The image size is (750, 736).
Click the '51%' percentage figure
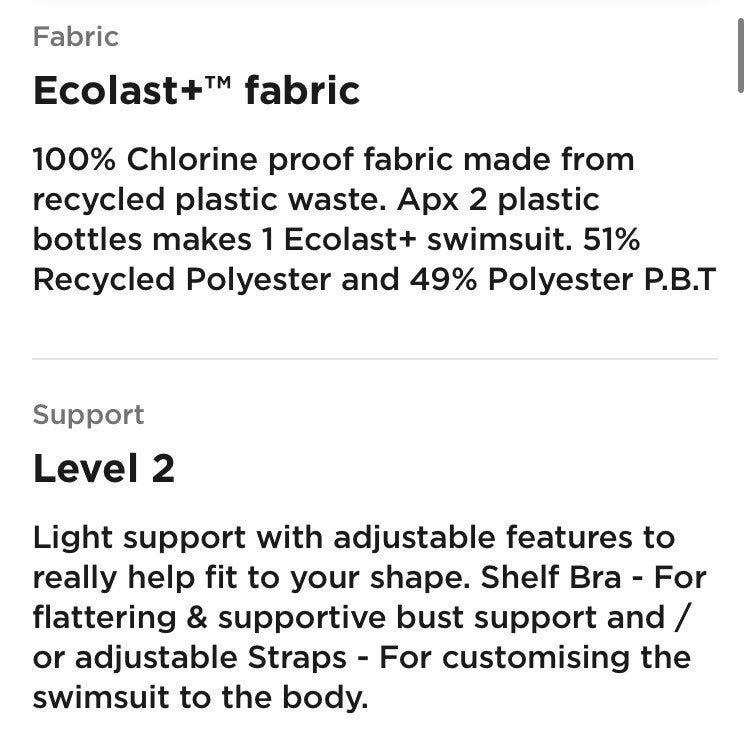pos(611,239)
